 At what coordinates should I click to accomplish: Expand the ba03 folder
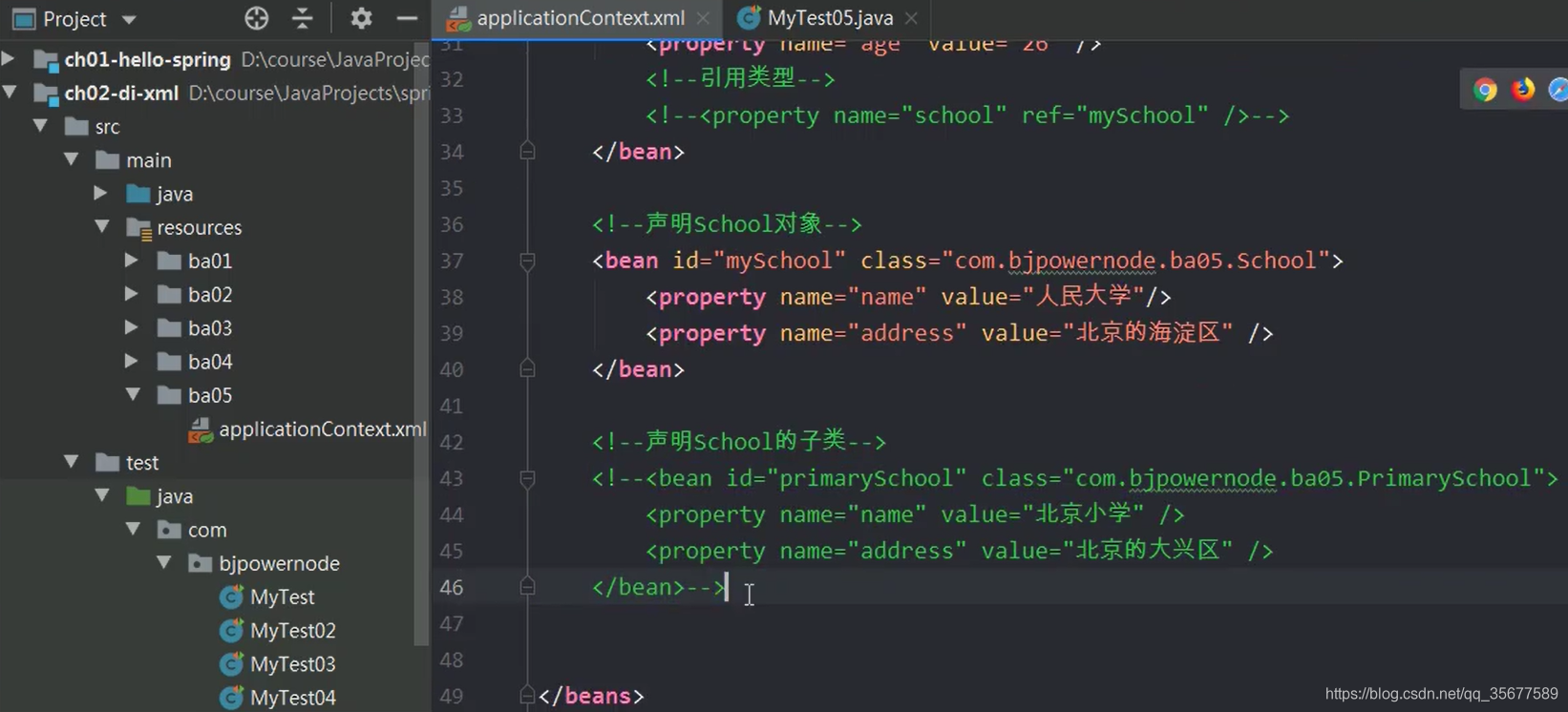(x=132, y=327)
